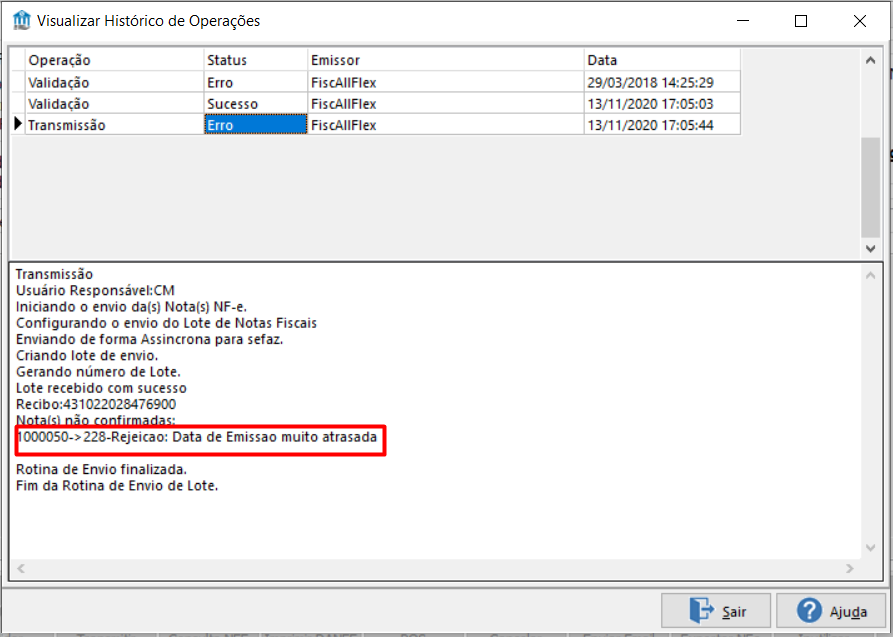
Task: Click FiscAllFlex emissor in 29/03/2018 row
Action: coord(446,82)
